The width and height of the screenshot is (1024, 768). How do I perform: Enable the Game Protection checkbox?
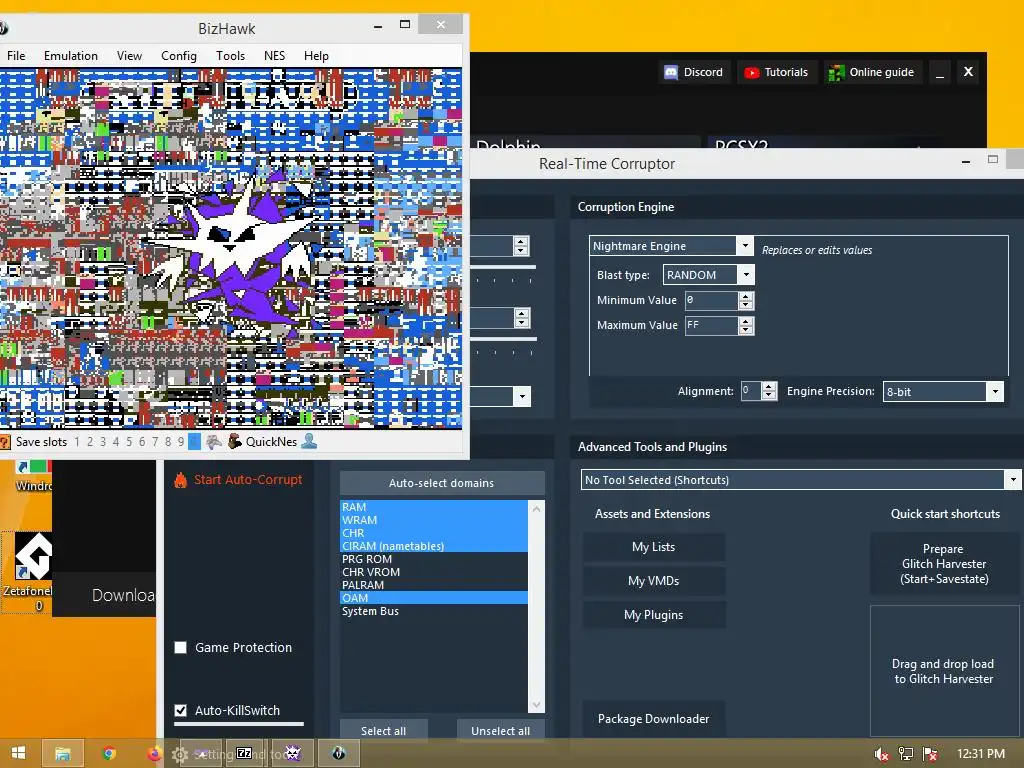(x=180, y=648)
